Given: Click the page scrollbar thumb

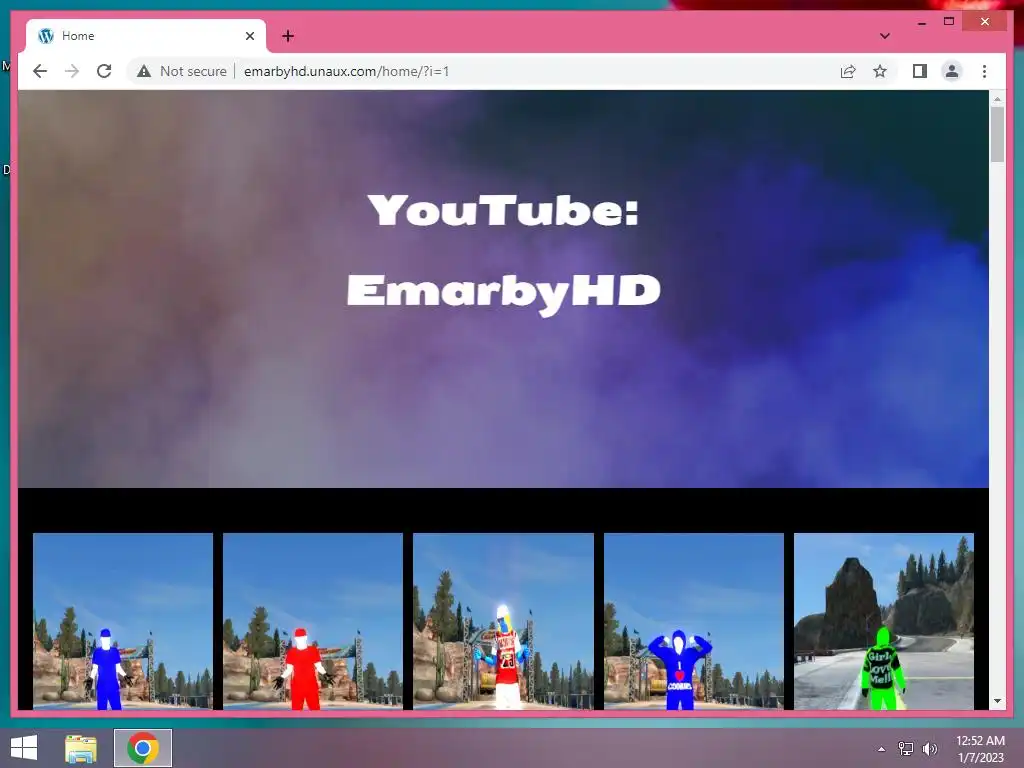Looking at the screenshot, I should [x=997, y=134].
